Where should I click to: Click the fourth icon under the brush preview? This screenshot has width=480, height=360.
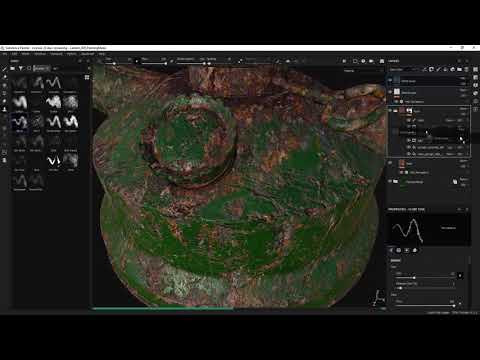415,250
